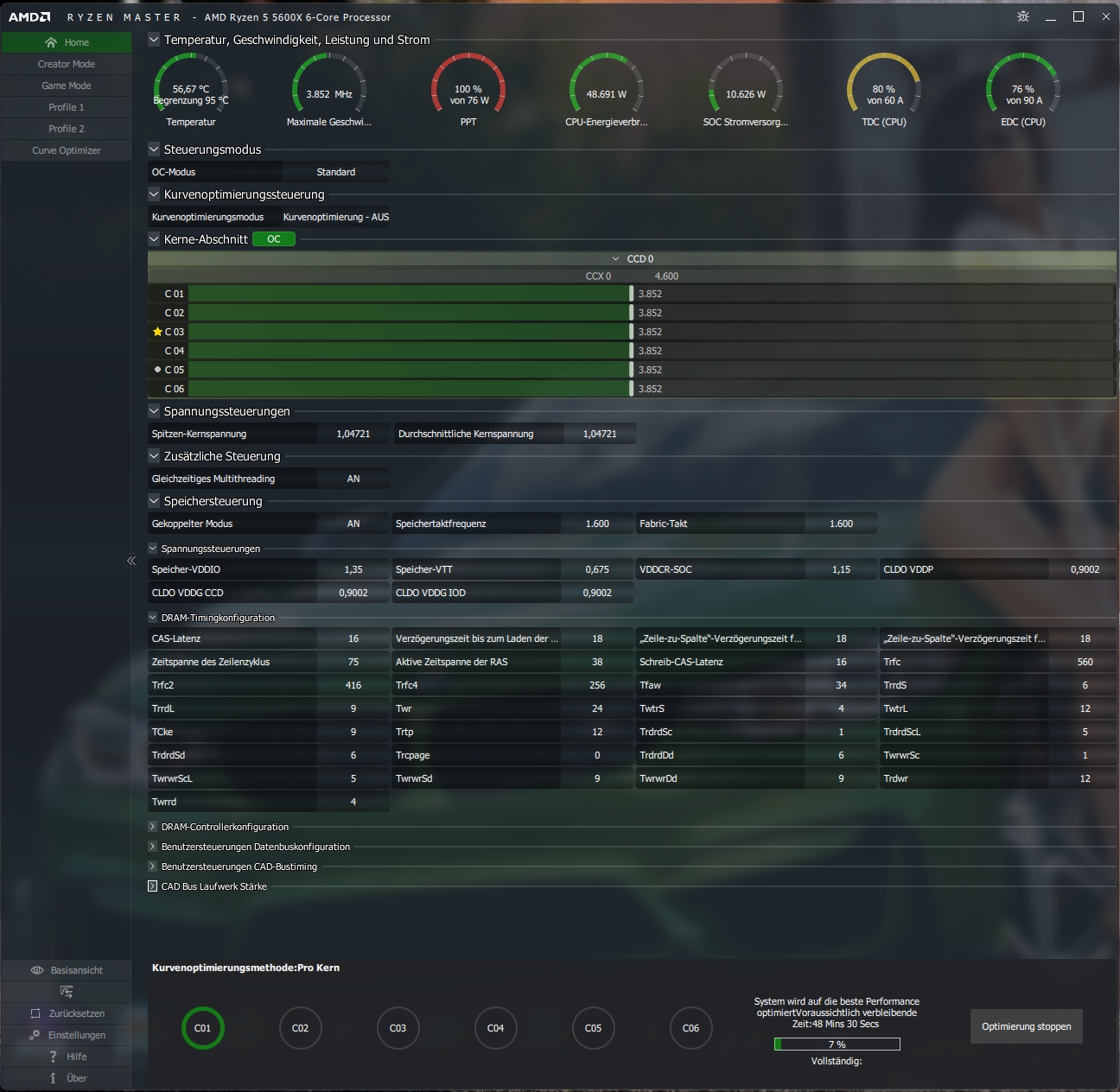Click the eye icon beside Basisansicht
The image size is (1120, 1092).
tap(37, 970)
